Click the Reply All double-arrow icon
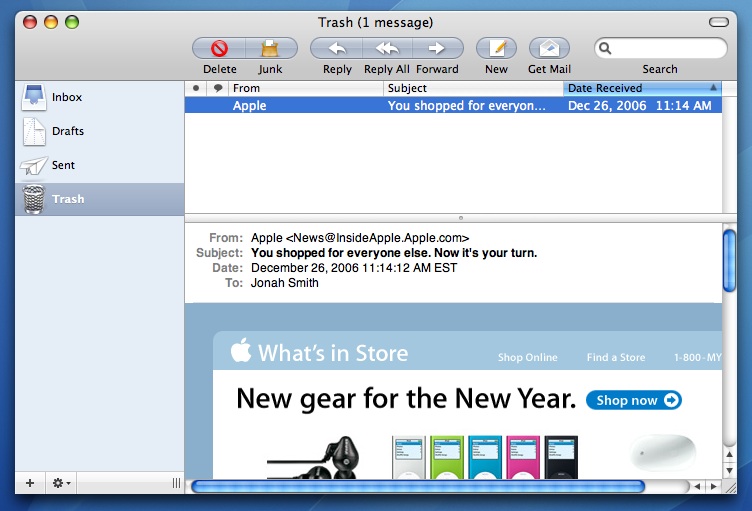Viewport: 752px width, 511px height. click(387, 48)
